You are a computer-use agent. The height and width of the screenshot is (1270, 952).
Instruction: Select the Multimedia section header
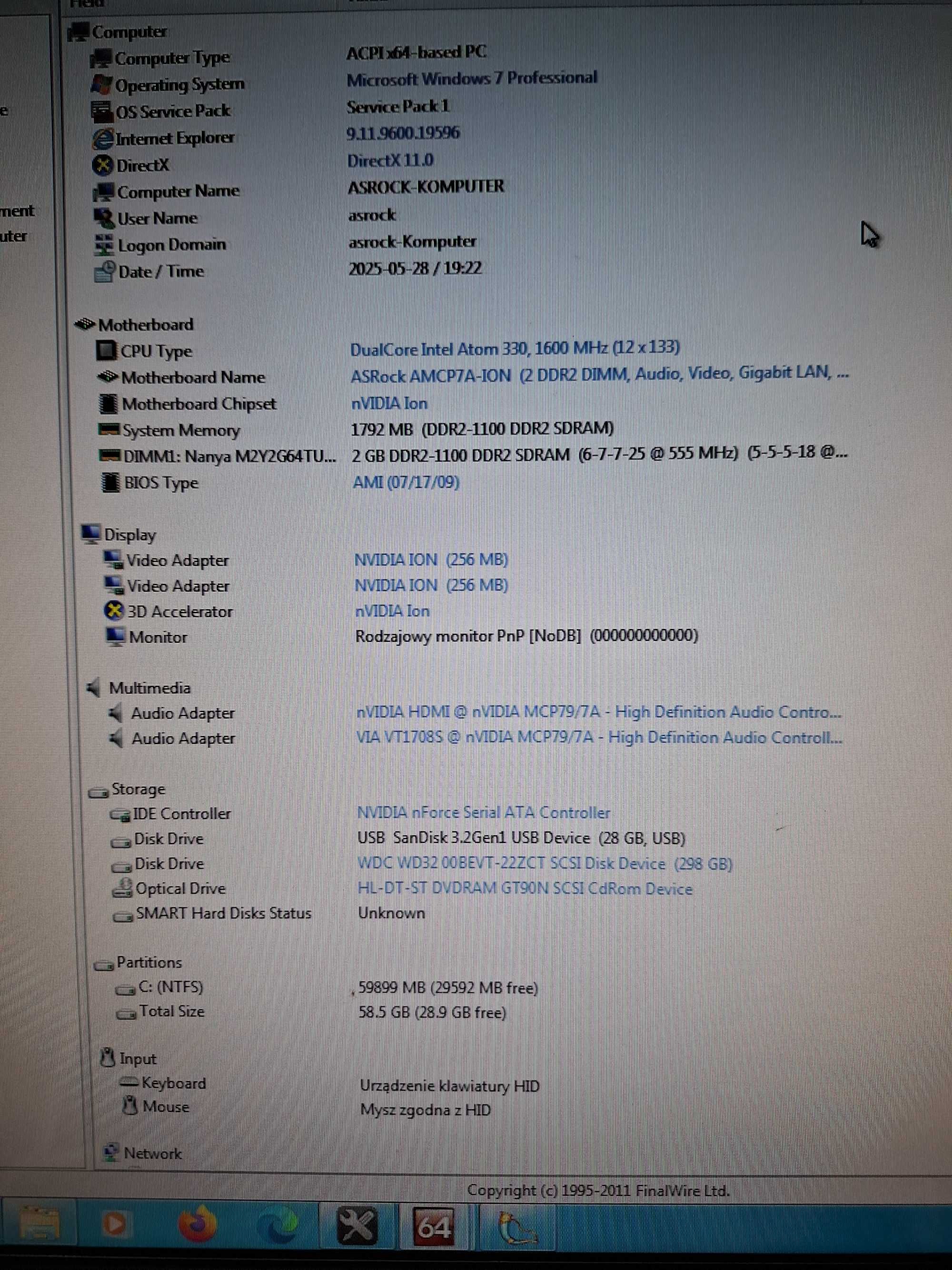coord(150,688)
